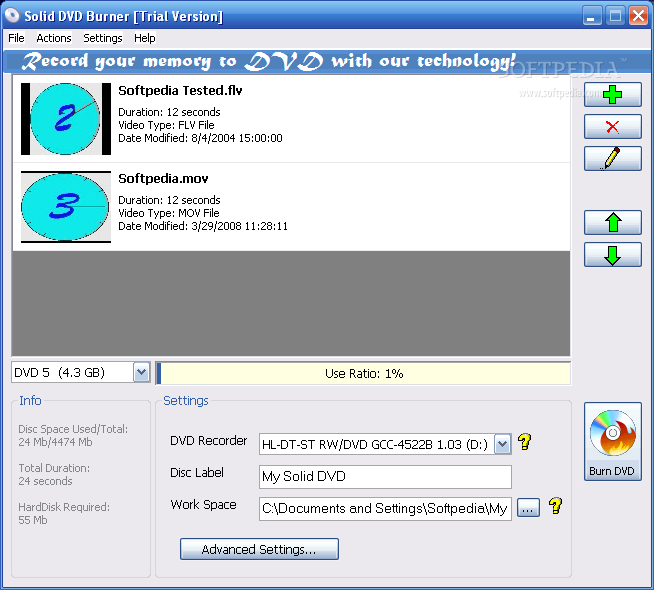Image resolution: width=654 pixels, height=590 pixels.
Task: Click the Disc Label input field
Action: point(385,477)
